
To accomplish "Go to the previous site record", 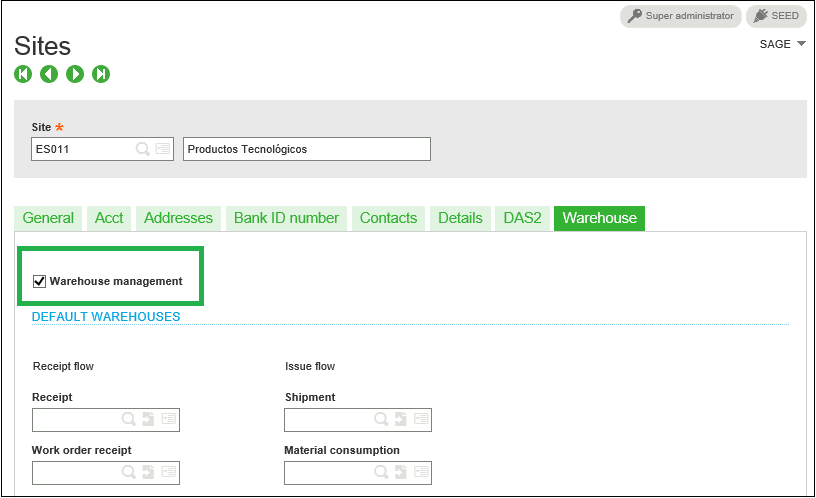I will tap(49, 74).
